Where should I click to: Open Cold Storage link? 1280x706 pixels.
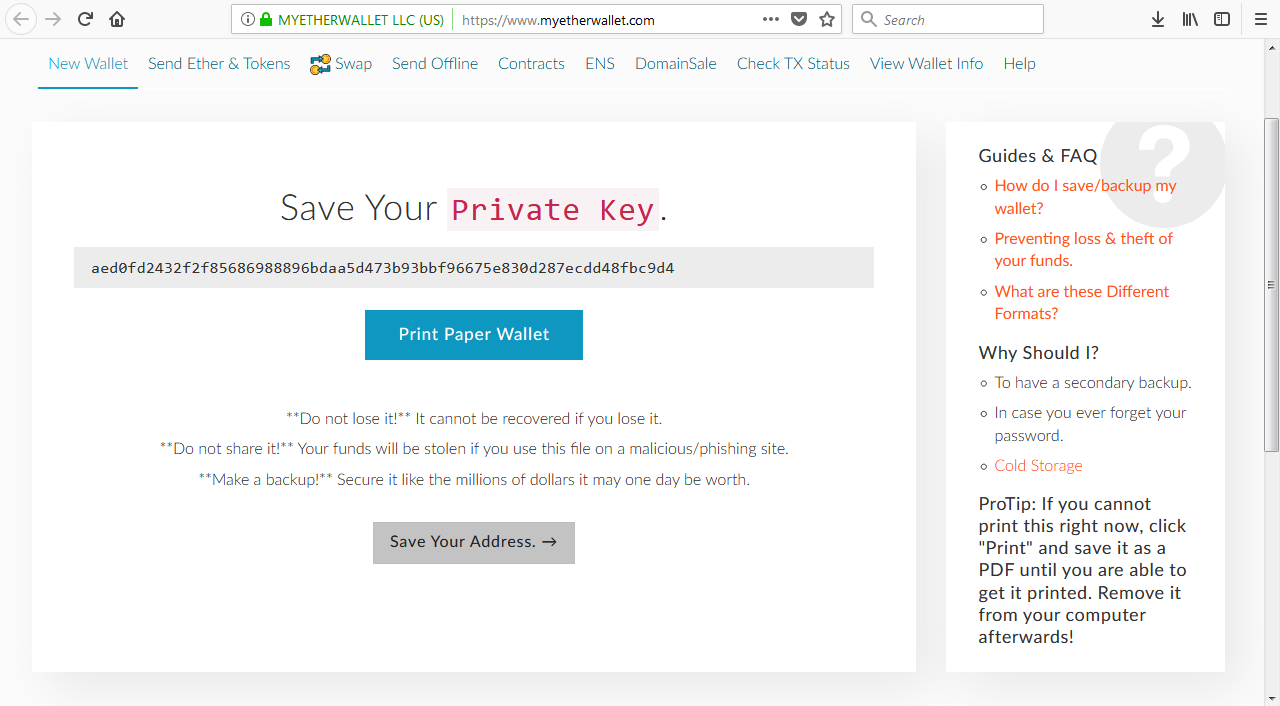point(1038,466)
